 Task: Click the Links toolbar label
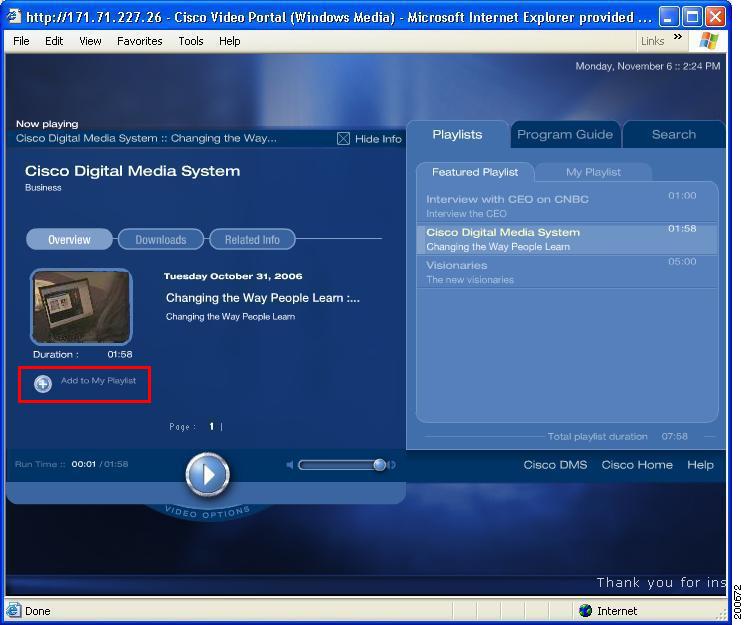(x=652, y=41)
